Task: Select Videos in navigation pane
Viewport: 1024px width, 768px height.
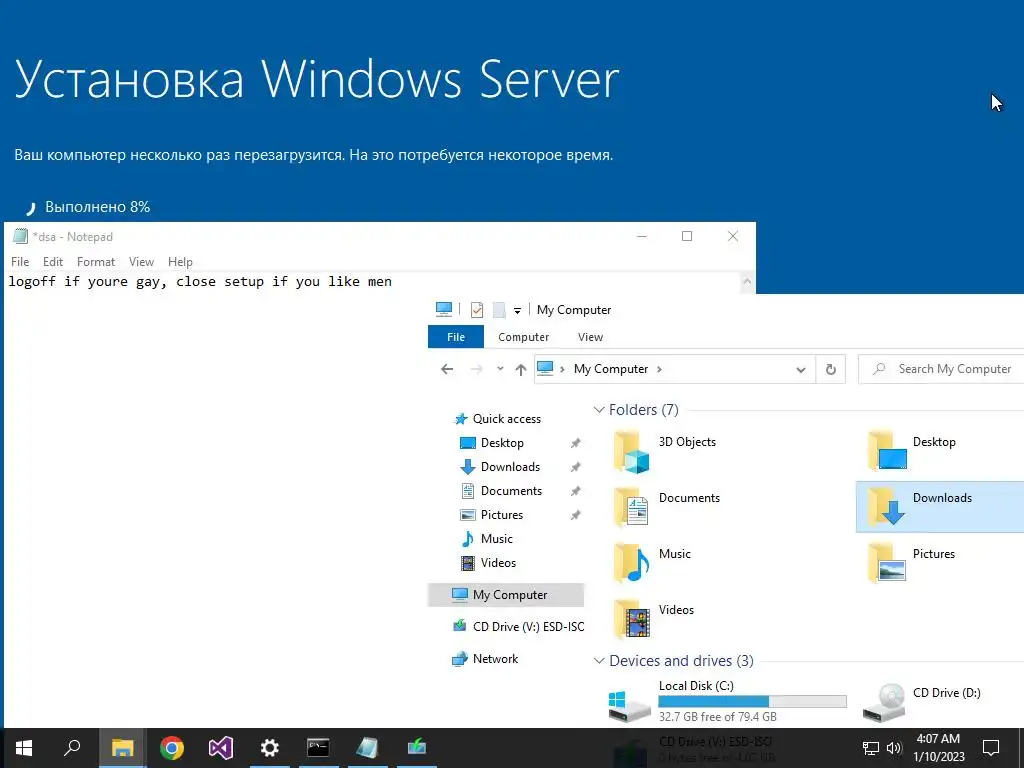Action: click(498, 563)
